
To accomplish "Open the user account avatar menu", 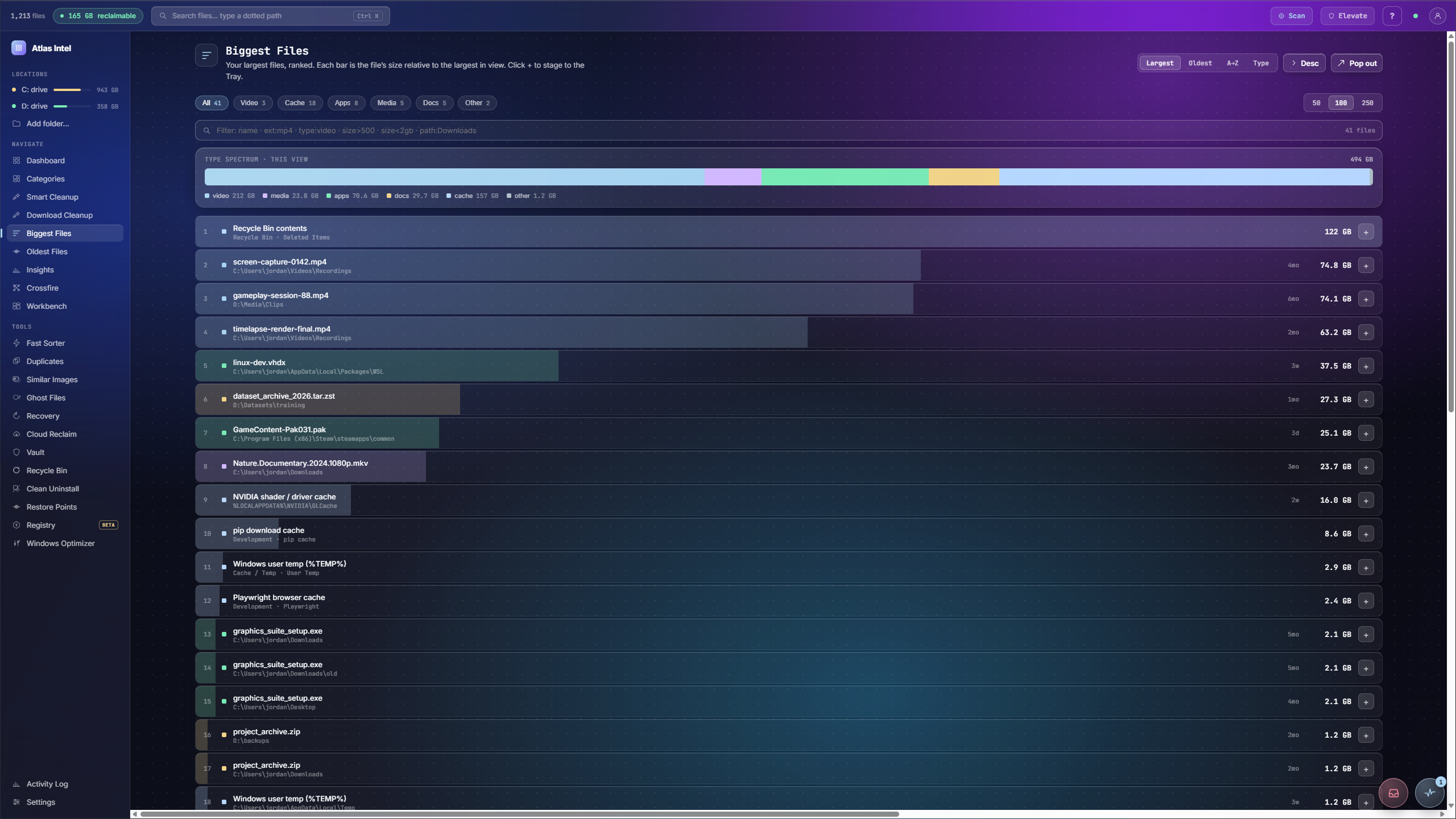I will click(x=1437, y=16).
